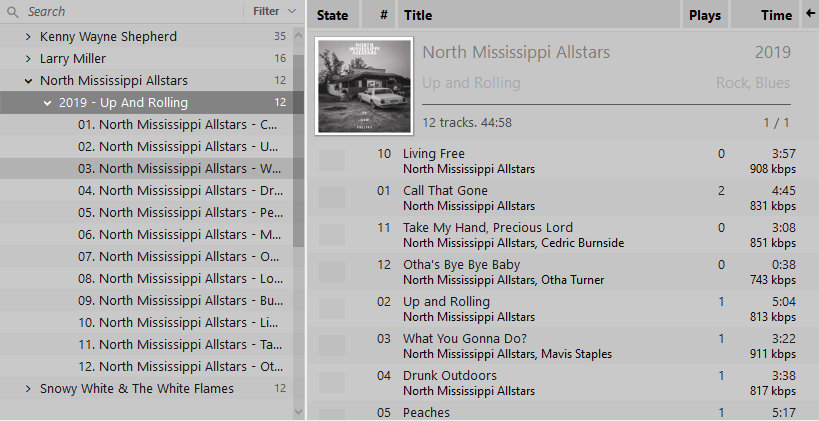819x421 pixels.
Task: Click the library scrollbar up arrow
Action: [298, 35]
